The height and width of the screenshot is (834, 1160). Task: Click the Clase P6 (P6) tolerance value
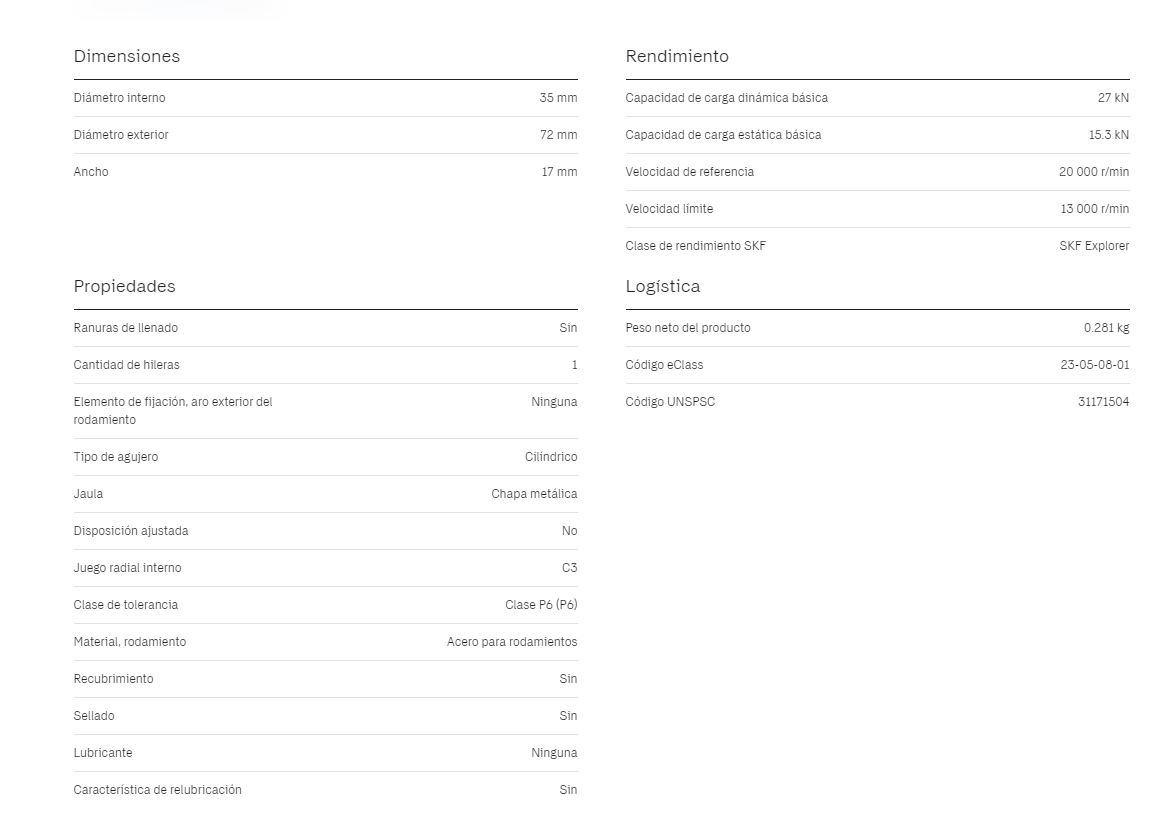pos(541,605)
